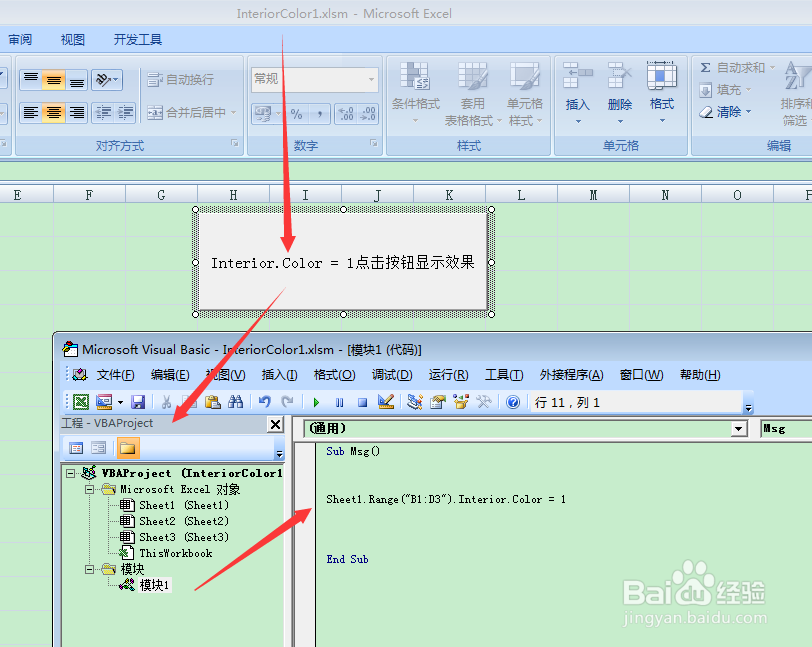Viewport: 812px width, 647px height.
Task: Switch to the 开发工具 ribbon tab
Action: pos(138,39)
